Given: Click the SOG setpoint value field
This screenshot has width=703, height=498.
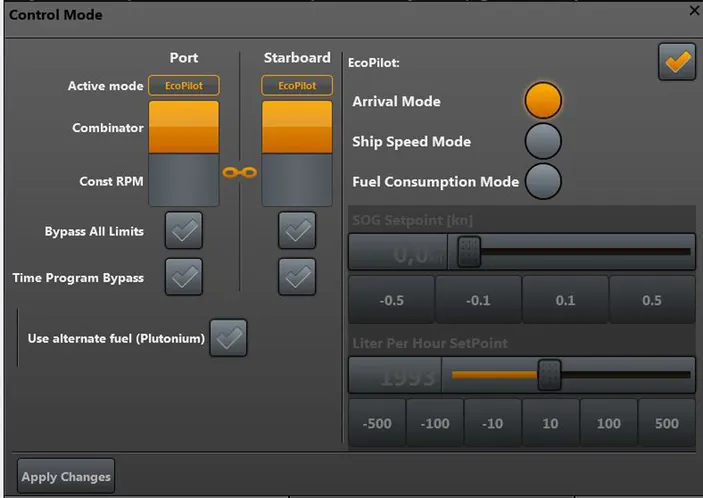Looking at the screenshot, I should click(398, 252).
